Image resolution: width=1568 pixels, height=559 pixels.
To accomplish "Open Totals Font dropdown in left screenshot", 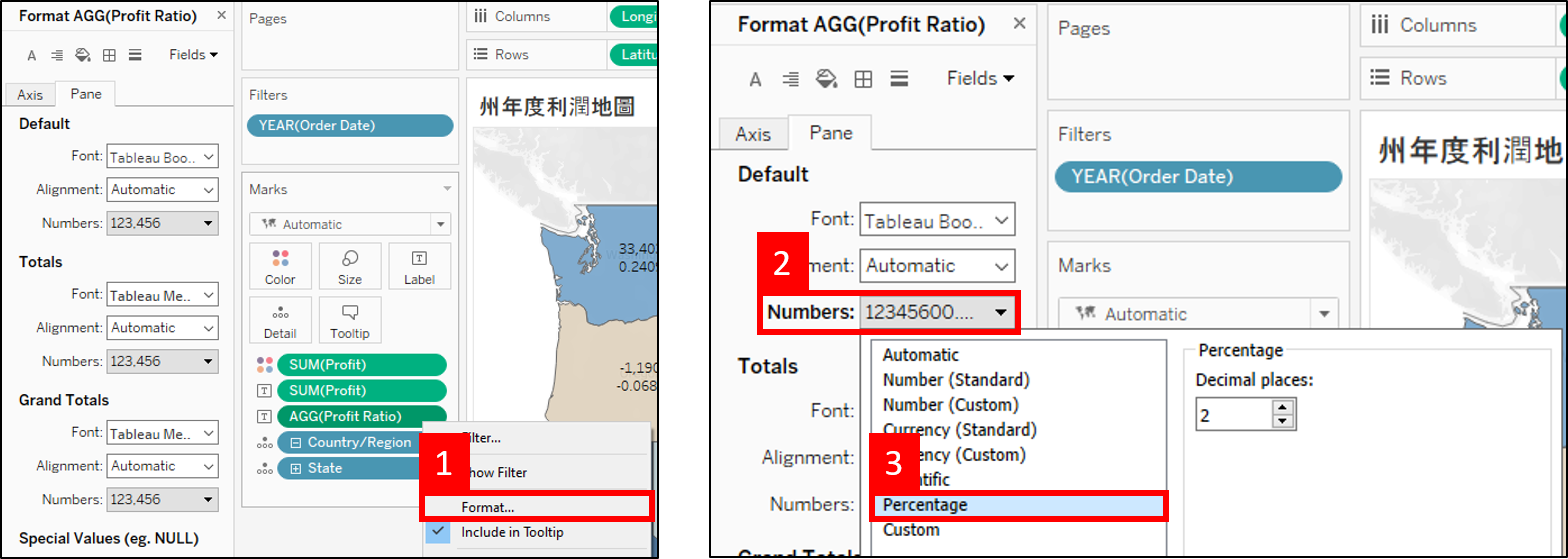I will (x=162, y=295).
